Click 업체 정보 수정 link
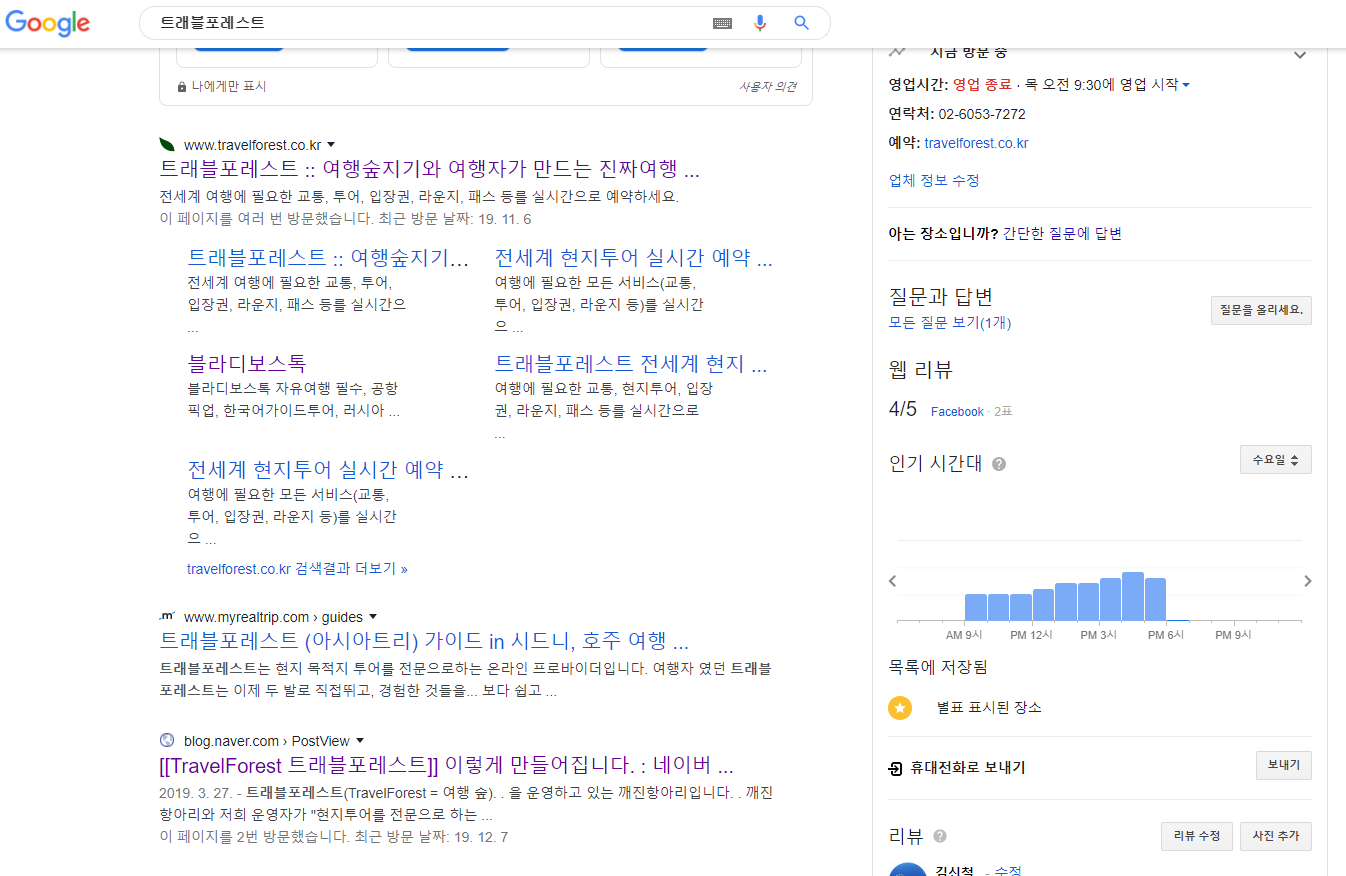 pos(934,181)
